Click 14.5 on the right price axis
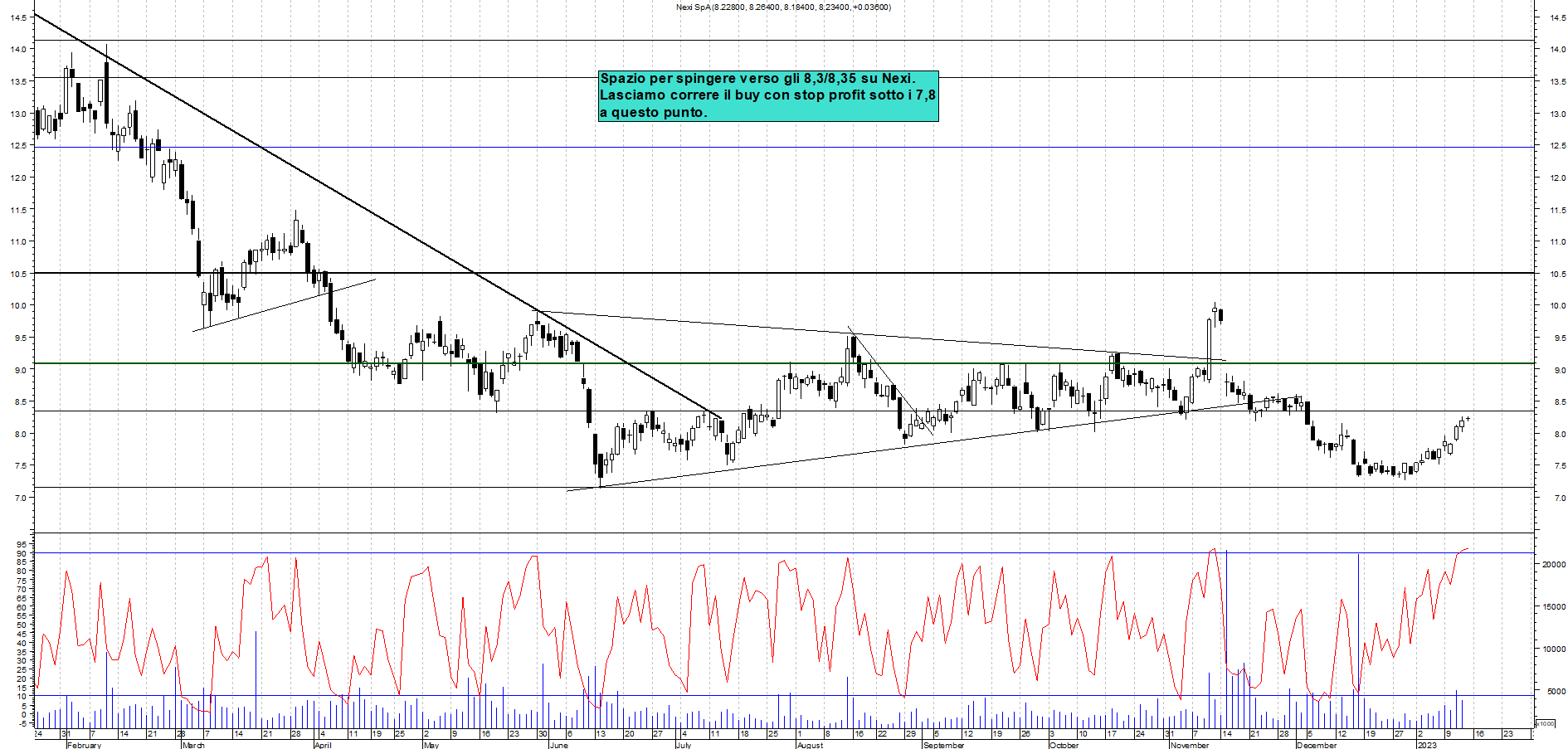The height and width of the screenshot is (749, 1568). click(x=1558, y=17)
